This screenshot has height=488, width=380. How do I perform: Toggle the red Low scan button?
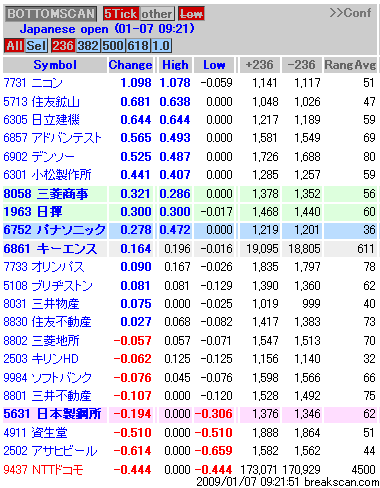click(191, 14)
